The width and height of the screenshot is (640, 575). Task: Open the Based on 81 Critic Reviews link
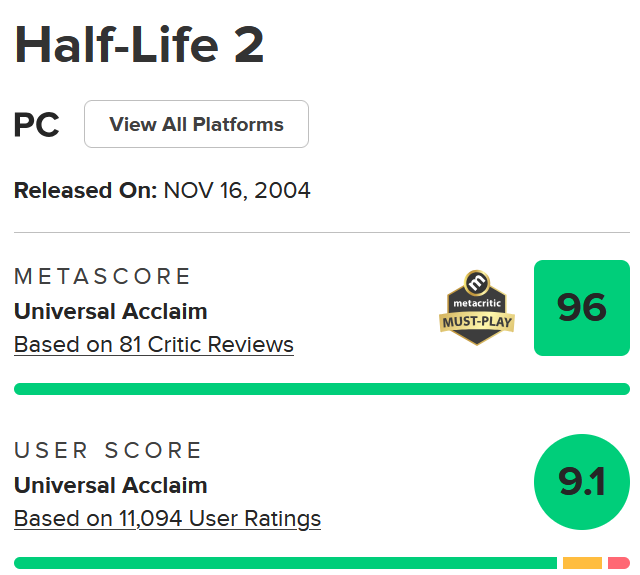tap(154, 344)
